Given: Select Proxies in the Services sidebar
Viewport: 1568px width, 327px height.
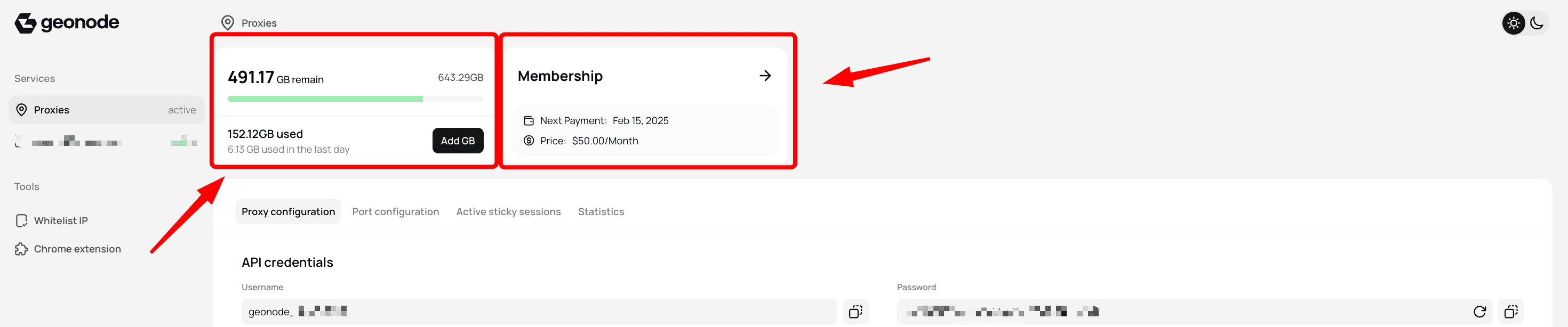Looking at the screenshot, I should [106, 109].
